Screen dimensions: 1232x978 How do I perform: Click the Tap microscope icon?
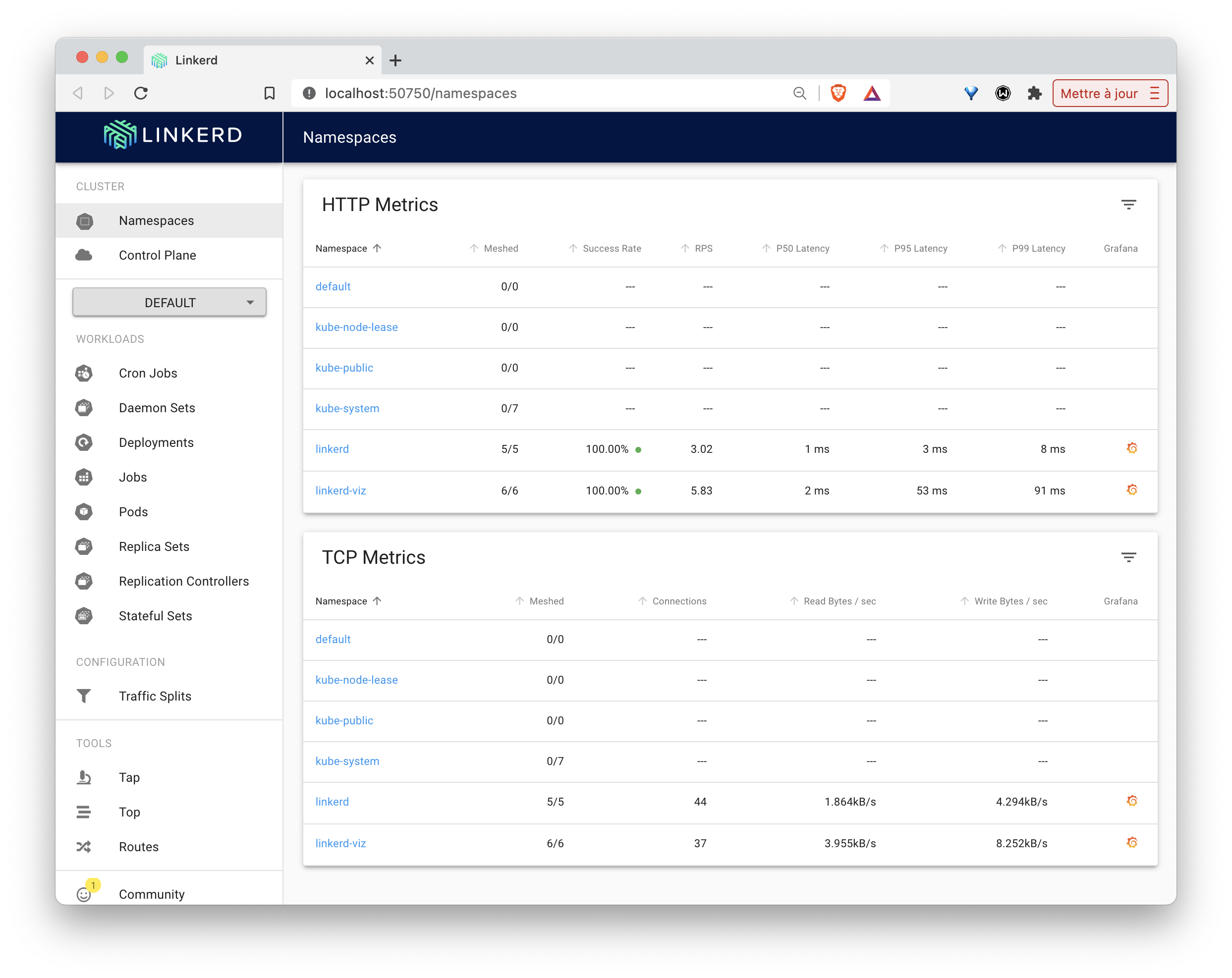tap(84, 777)
